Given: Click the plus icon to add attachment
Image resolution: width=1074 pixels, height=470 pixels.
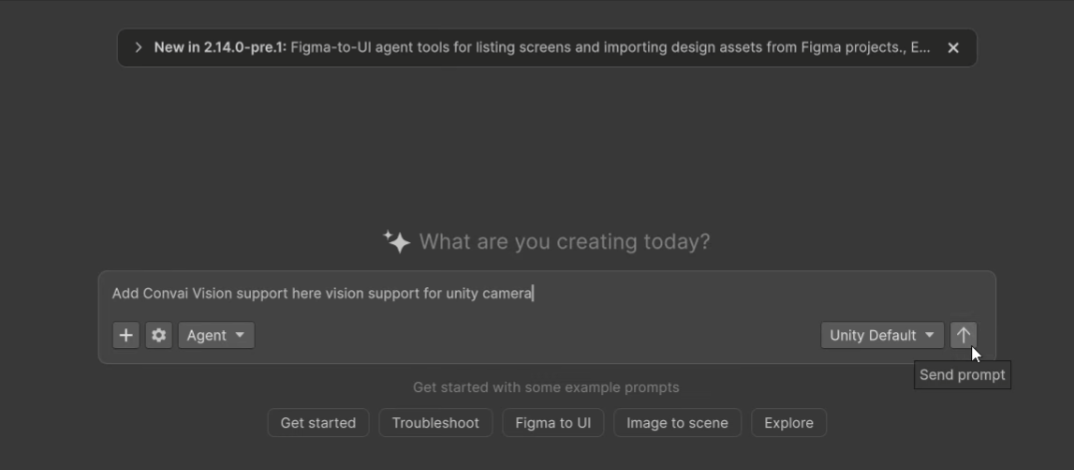Looking at the screenshot, I should tap(126, 335).
